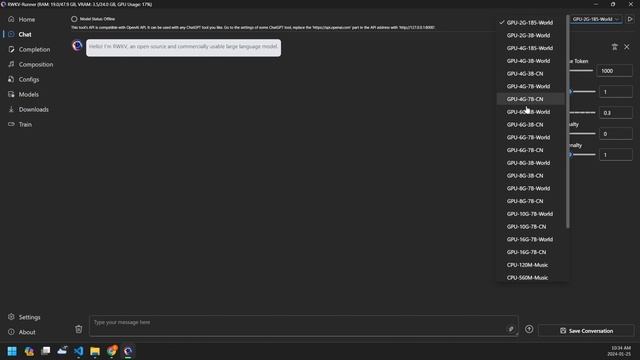Choose GPU-4G-3B-CN config
Image resolution: width=640 pixels, height=360 pixels.
530,73
